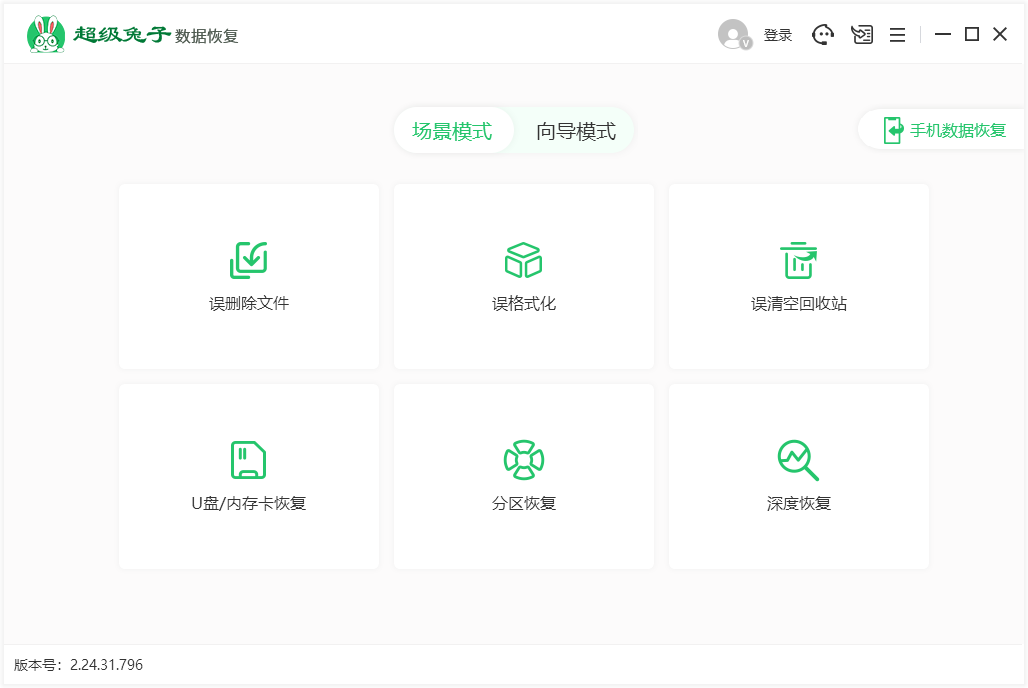Click the 误清空回收站 recovery card

tap(798, 276)
